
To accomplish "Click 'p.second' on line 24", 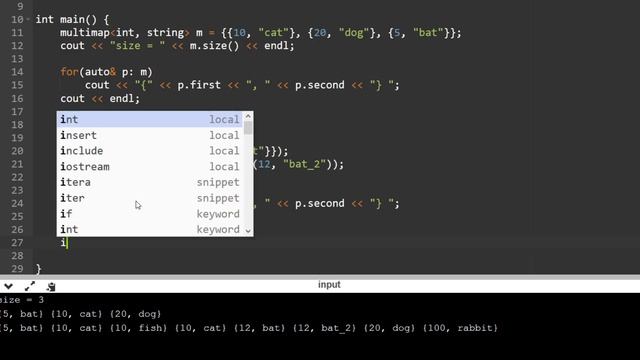I will point(320,203).
